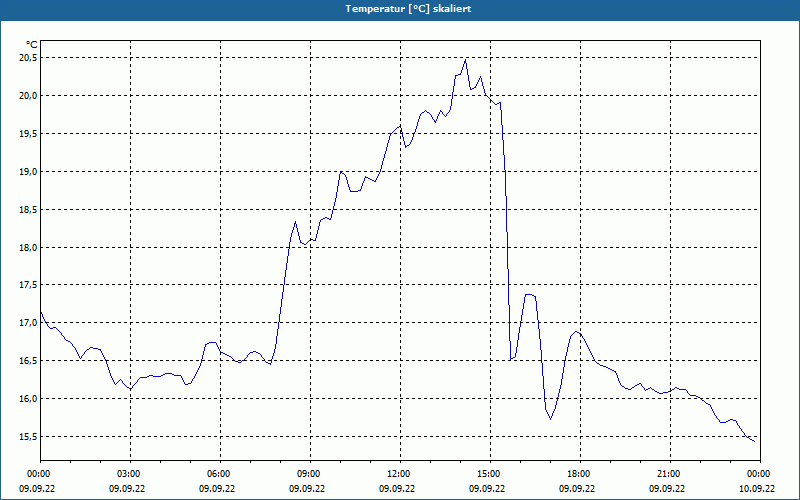Image resolution: width=800 pixels, height=500 pixels.
Task: Click the 06:00 time label
Action: tap(220, 474)
